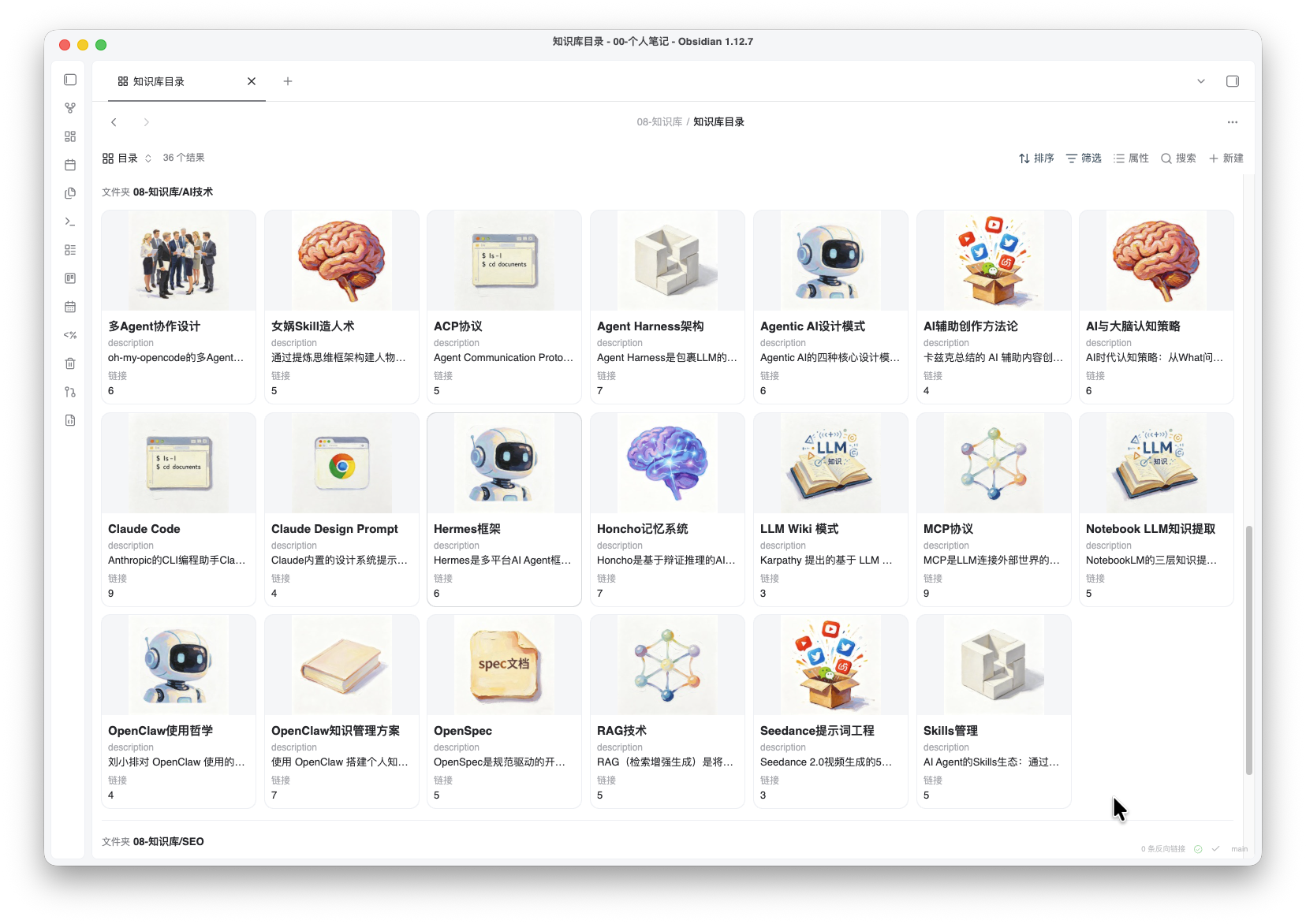The image size is (1306, 924).
Task: Open a new tab with the plus icon
Action: [x=288, y=81]
